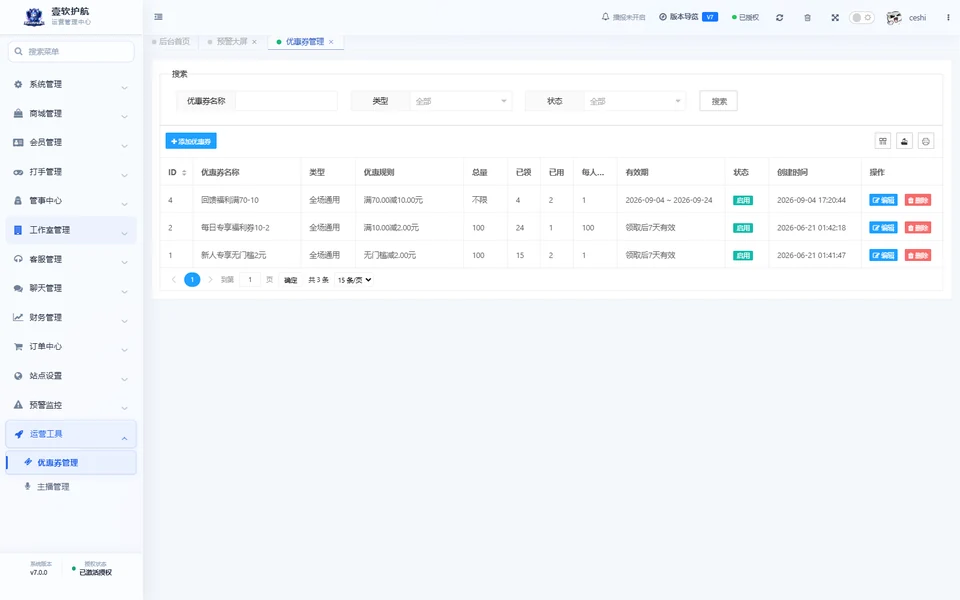960x600 pixels.
Task: Expand the 商城管理 menu
Action: pos(71,114)
